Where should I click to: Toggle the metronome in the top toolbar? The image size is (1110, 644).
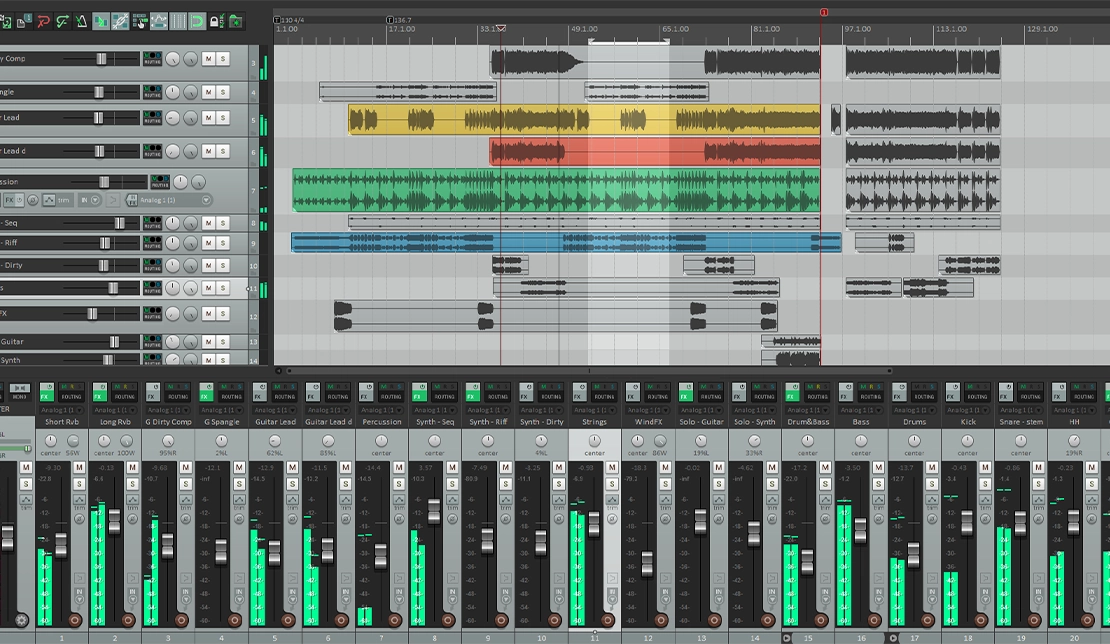(x=81, y=20)
